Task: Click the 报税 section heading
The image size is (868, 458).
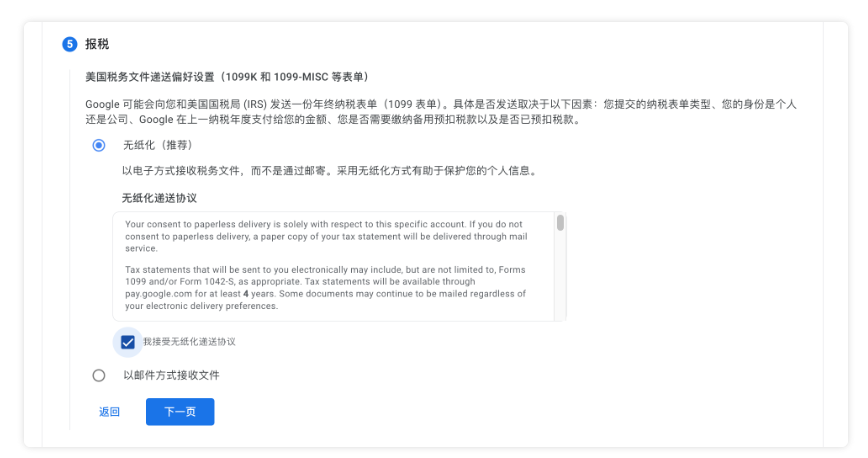Action: (x=97, y=44)
